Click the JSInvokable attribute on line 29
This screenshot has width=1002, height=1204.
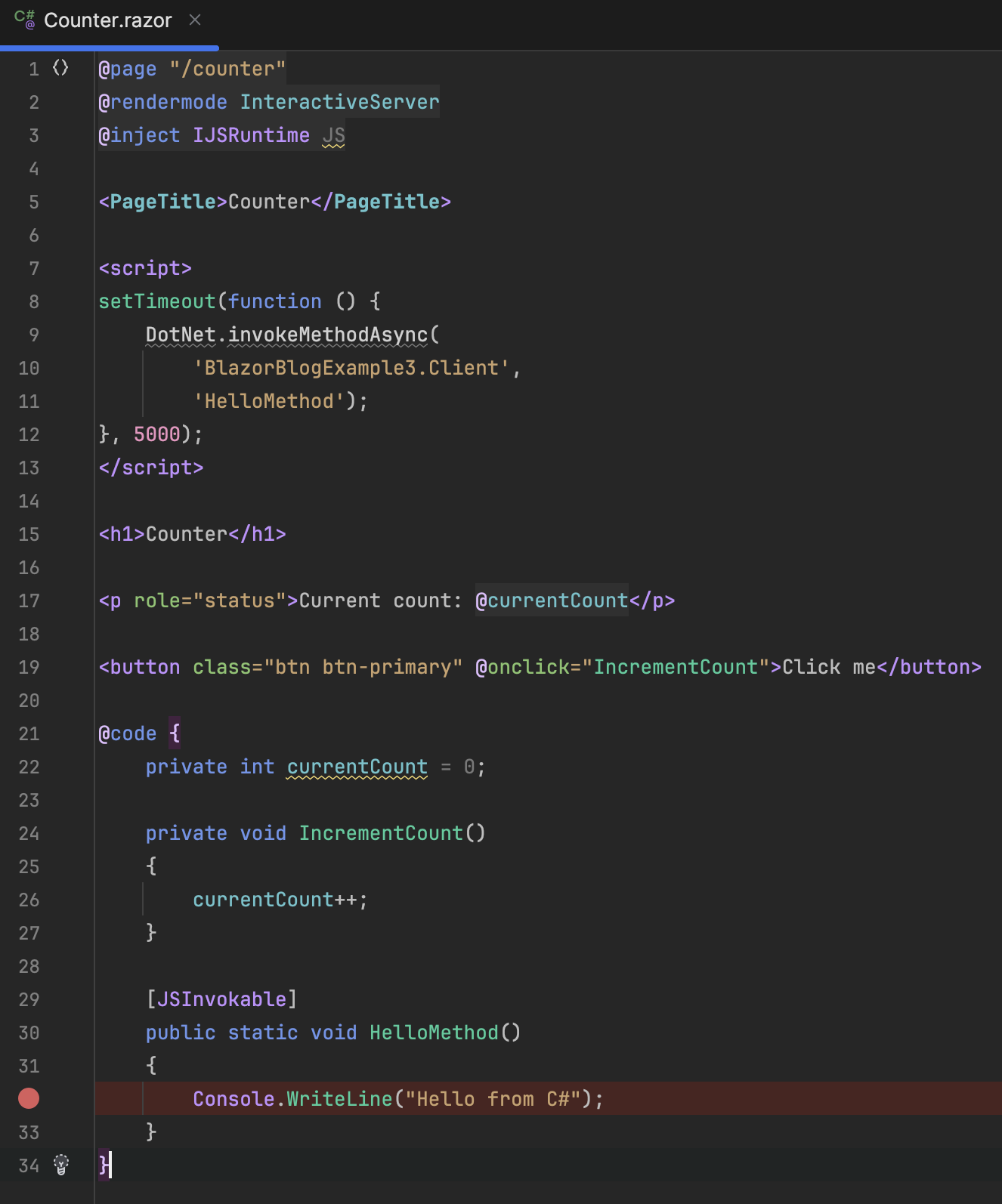(x=221, y=999)
